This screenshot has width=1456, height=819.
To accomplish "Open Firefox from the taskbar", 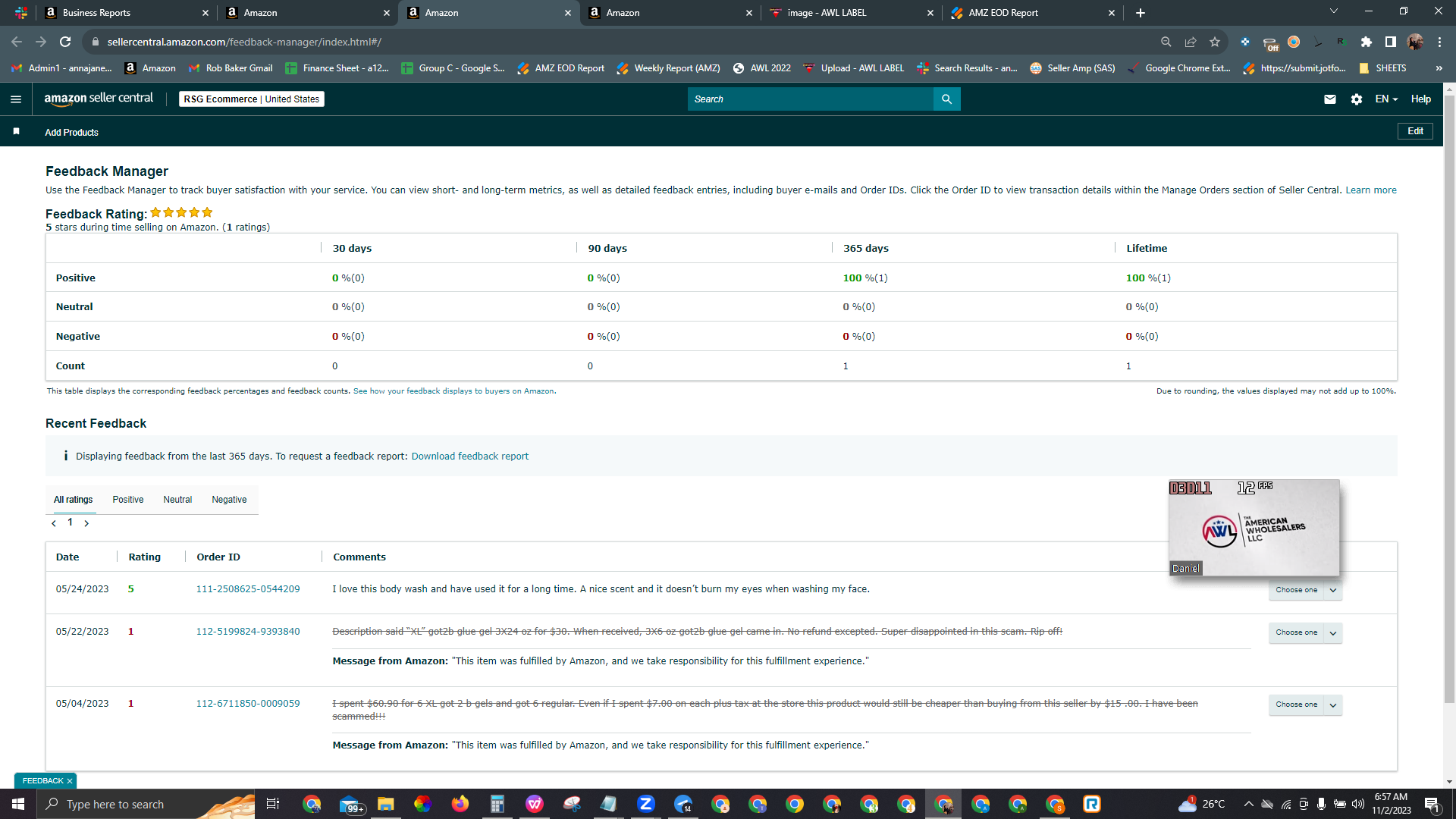I will [x=460, y=804].
